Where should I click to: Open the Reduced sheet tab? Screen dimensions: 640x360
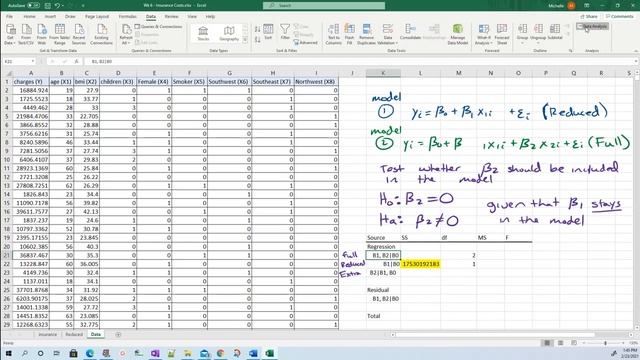point(74,334)
